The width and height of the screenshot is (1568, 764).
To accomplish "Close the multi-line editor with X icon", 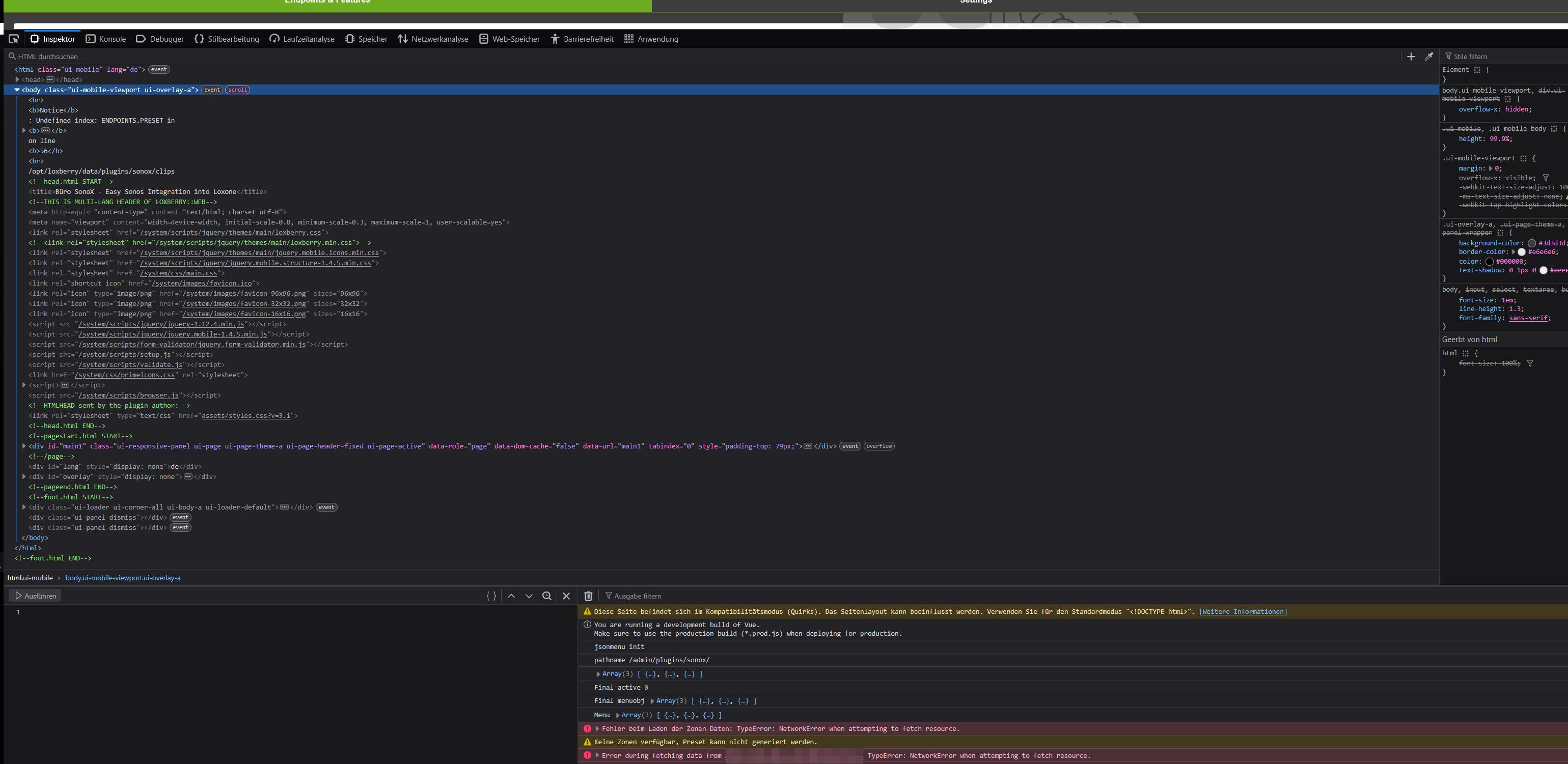I will tap(566, 596).
